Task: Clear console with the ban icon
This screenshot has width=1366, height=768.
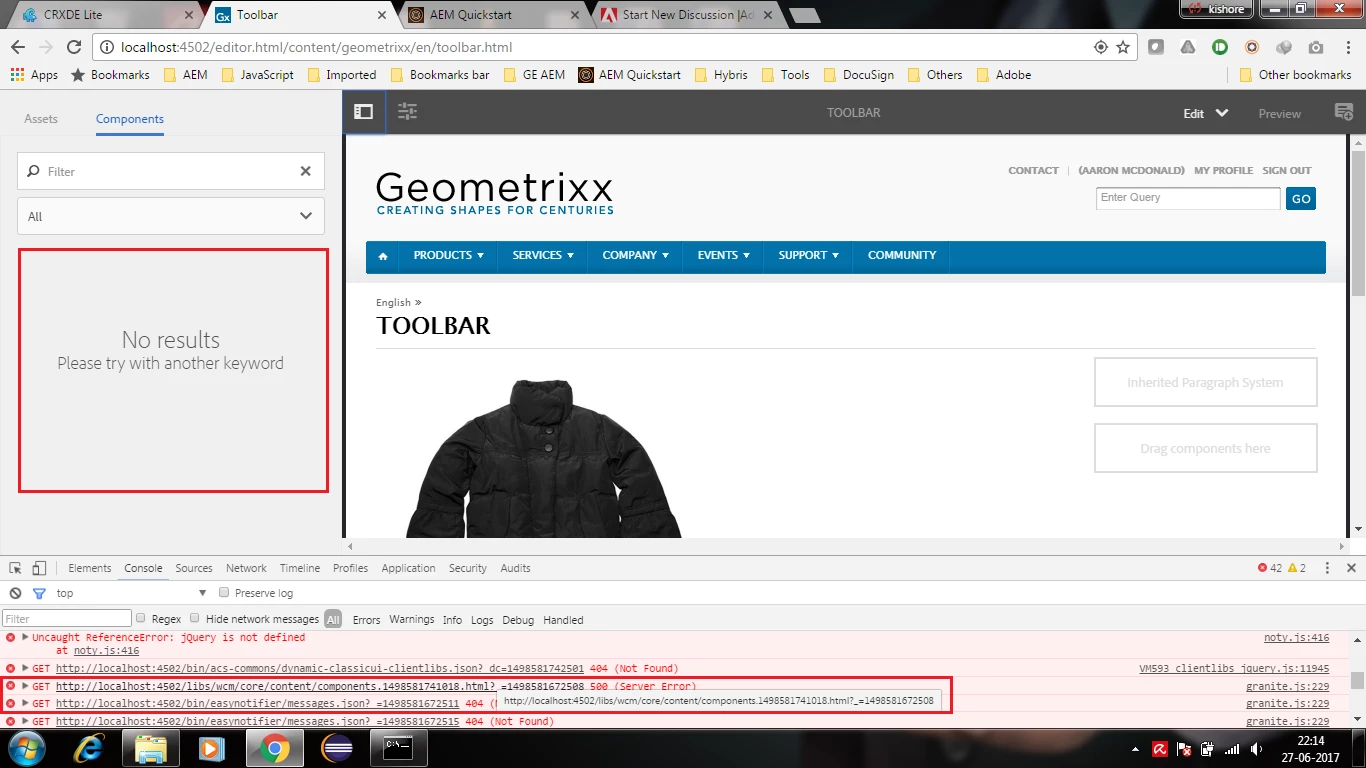Action: tap(15, 593)
